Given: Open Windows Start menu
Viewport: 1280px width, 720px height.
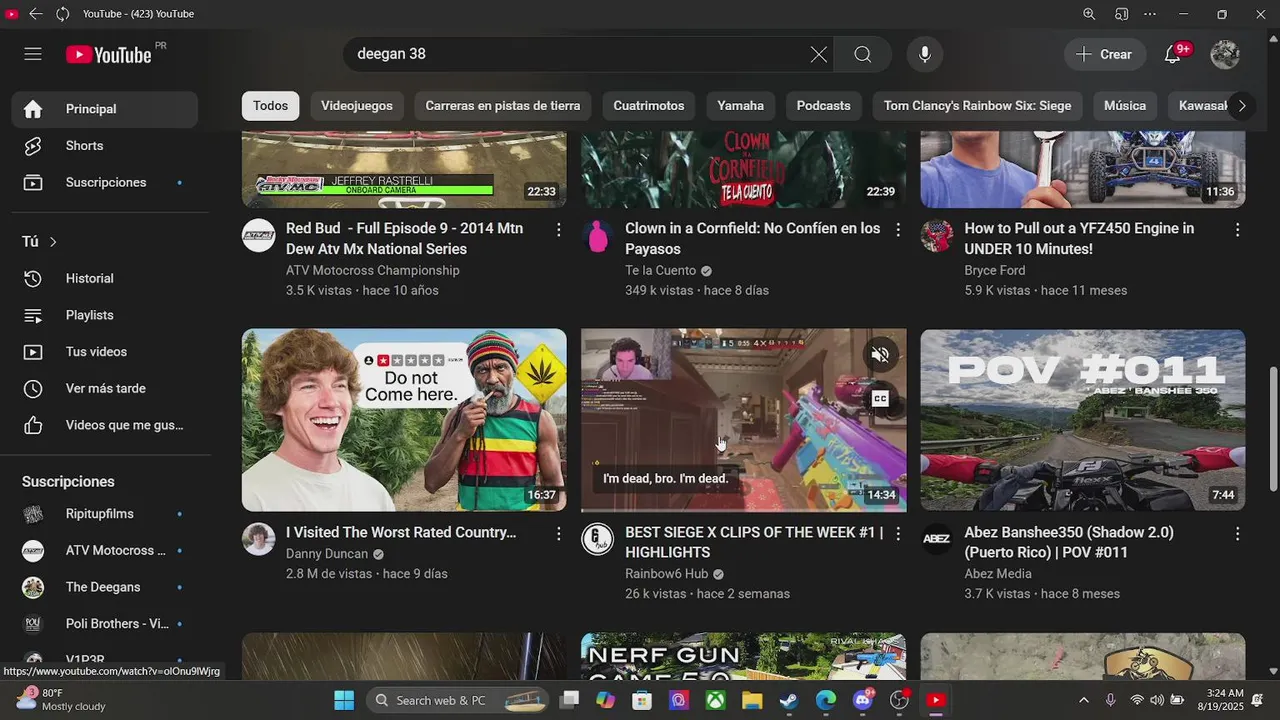Looking at the screenshot, I should (x=344, y=700).
